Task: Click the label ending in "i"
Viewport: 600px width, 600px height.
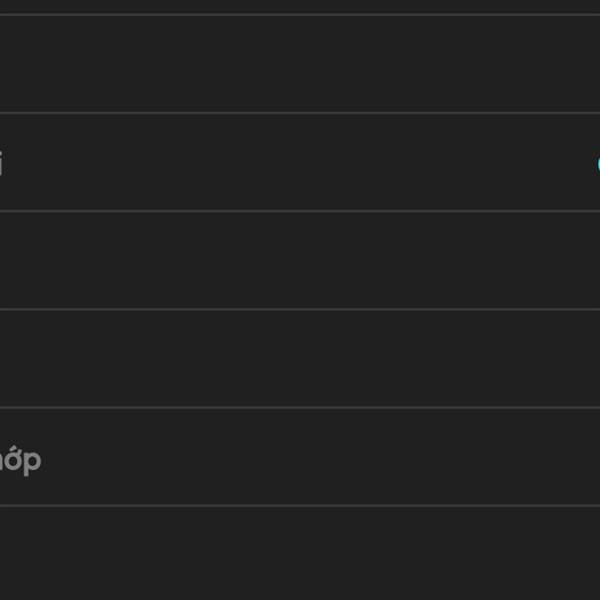Action: (x=1, y=163)
